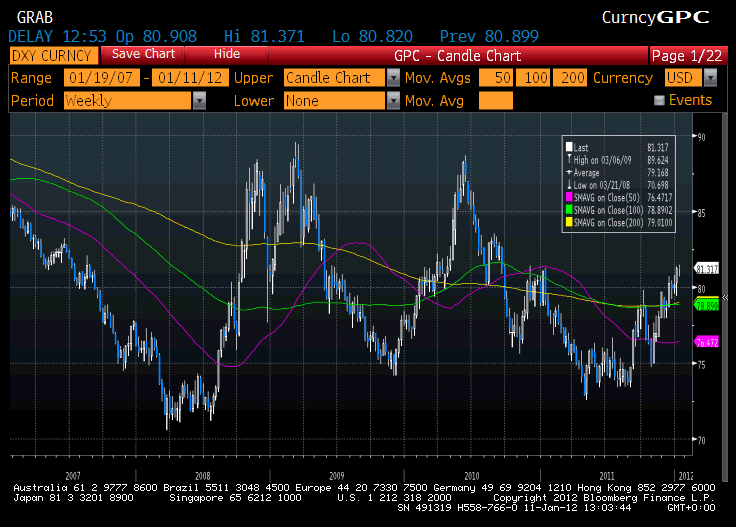Click the Hi 81.371 header value
Image resolution: width=736 pixels, height=527 pixels.
click(264, 36)
